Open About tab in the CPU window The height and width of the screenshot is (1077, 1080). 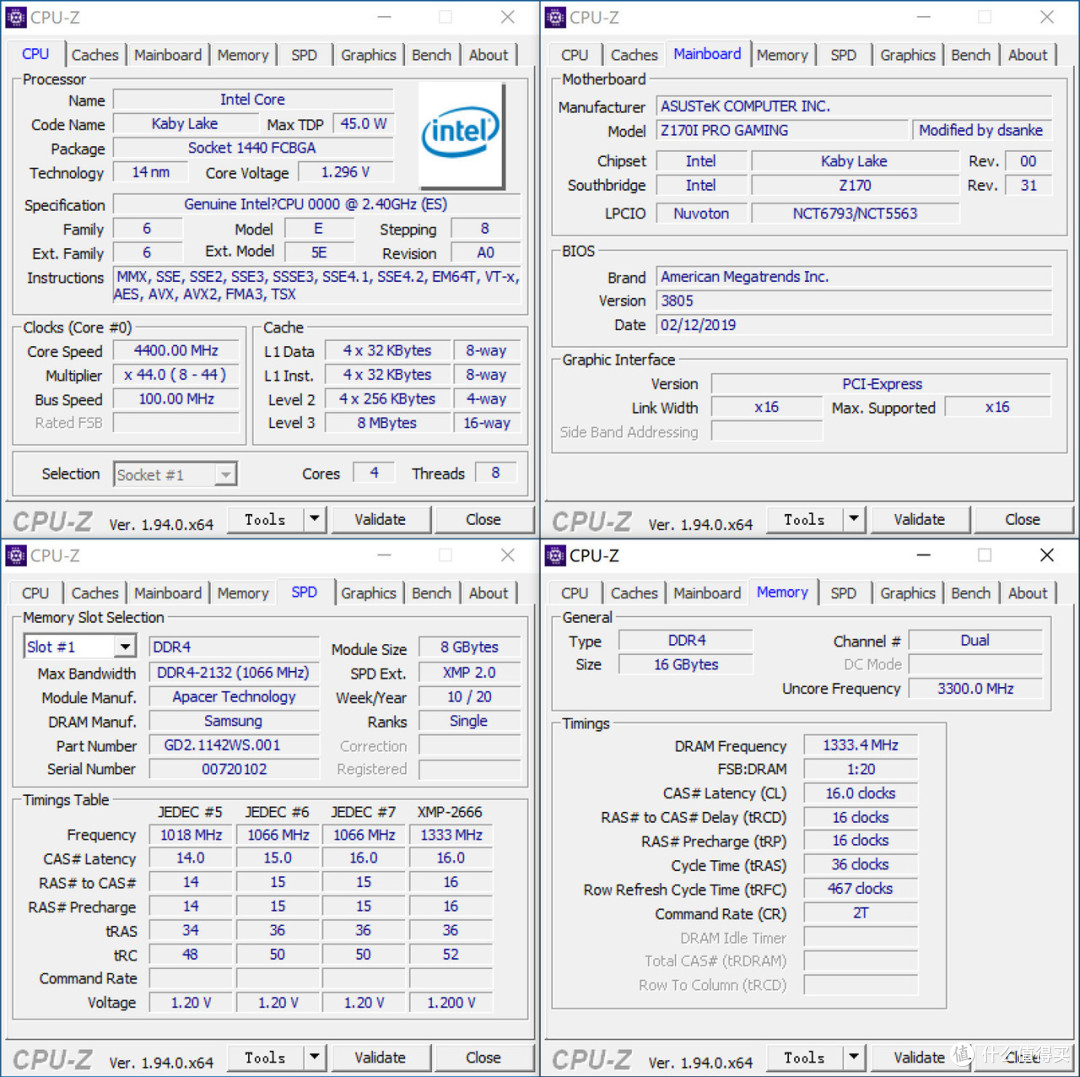pyautogui.click(x=489, y=55)
